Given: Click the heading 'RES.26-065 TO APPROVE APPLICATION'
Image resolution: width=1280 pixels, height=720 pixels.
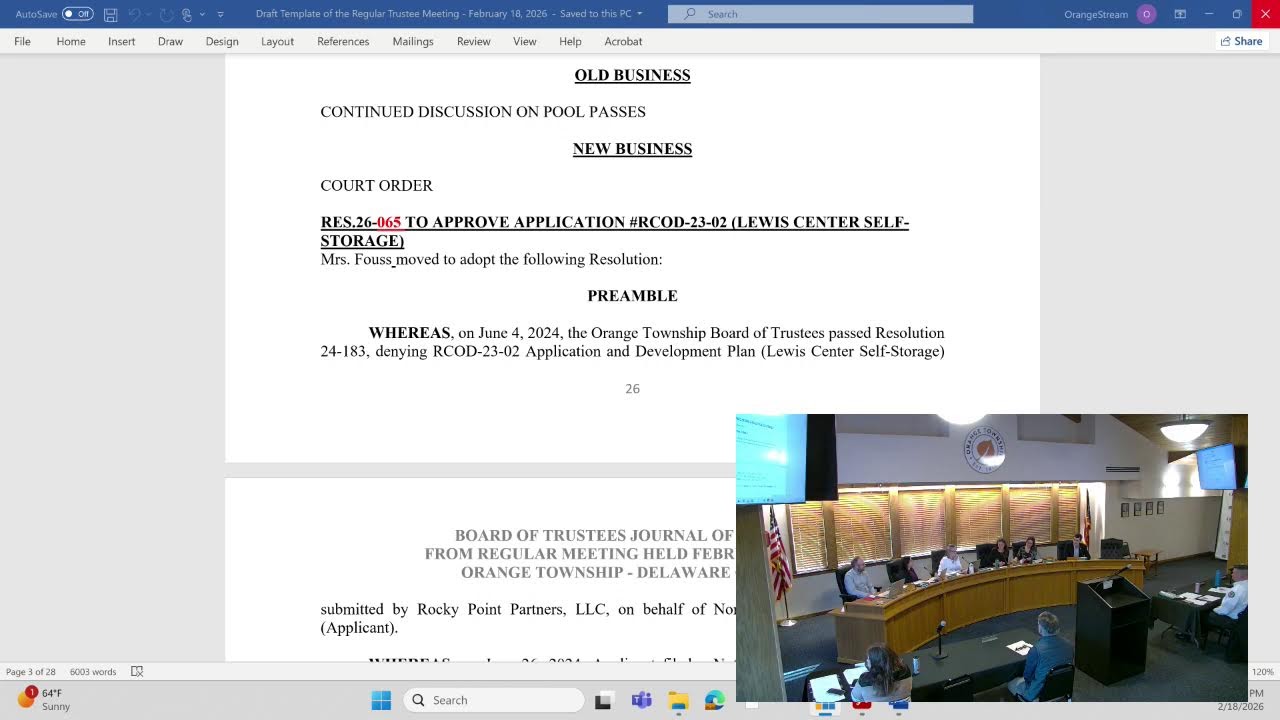Looking at the screenshot, I should tap(614, 231).
